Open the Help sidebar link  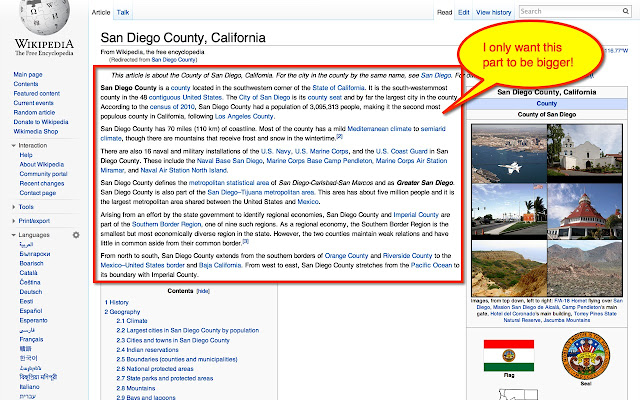[x=26, y=155]
